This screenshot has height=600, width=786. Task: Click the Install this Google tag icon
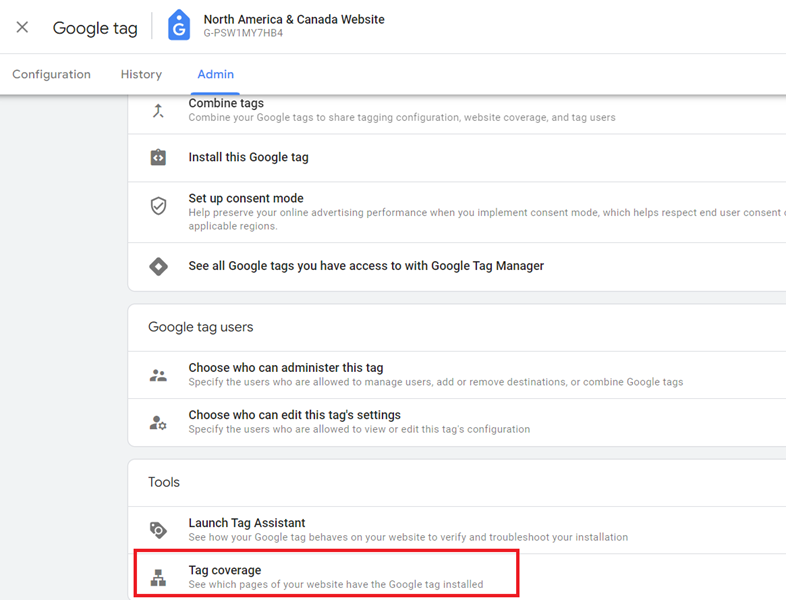tap(158, 157)
